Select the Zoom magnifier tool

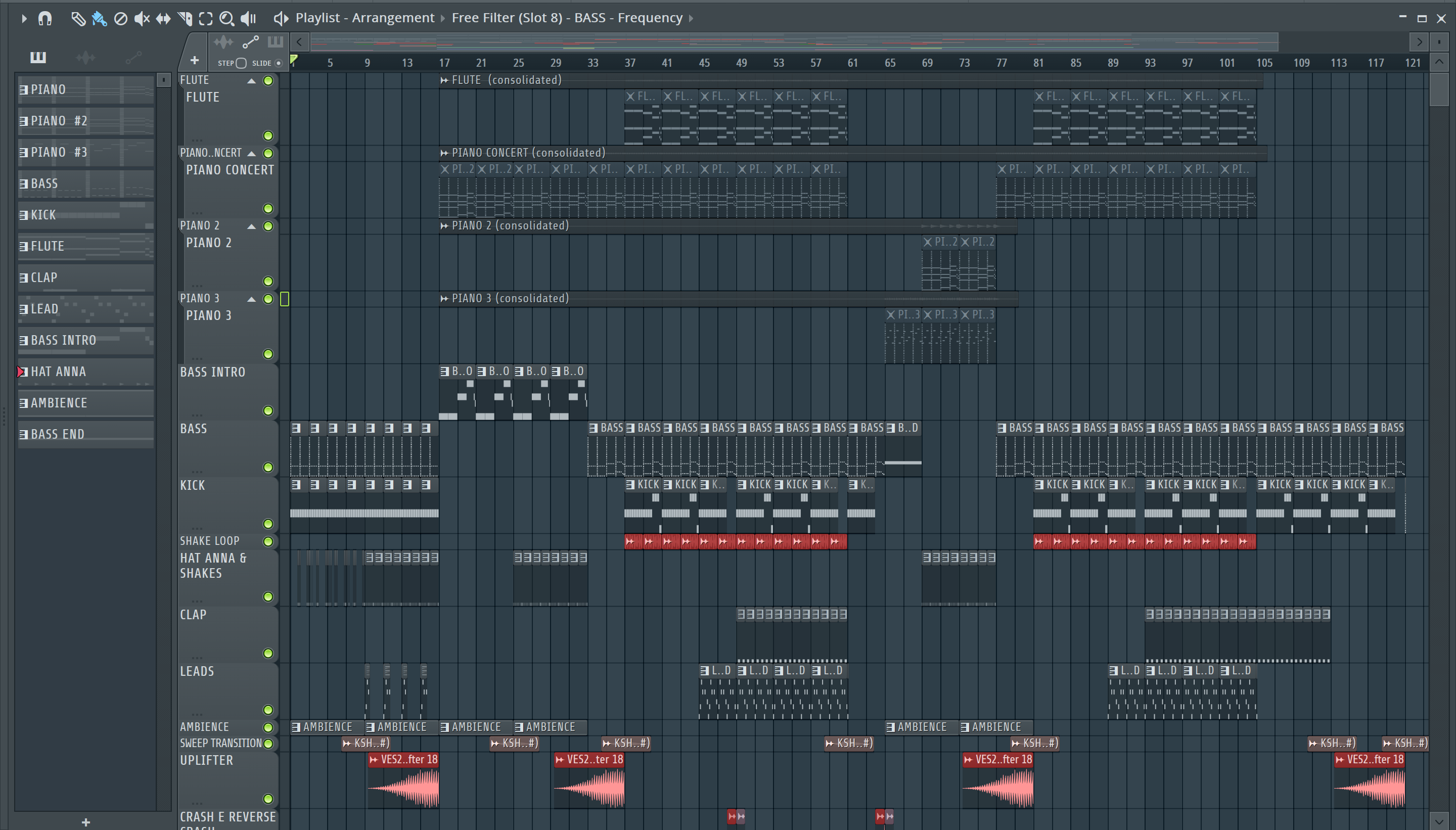tap(226, 18)
